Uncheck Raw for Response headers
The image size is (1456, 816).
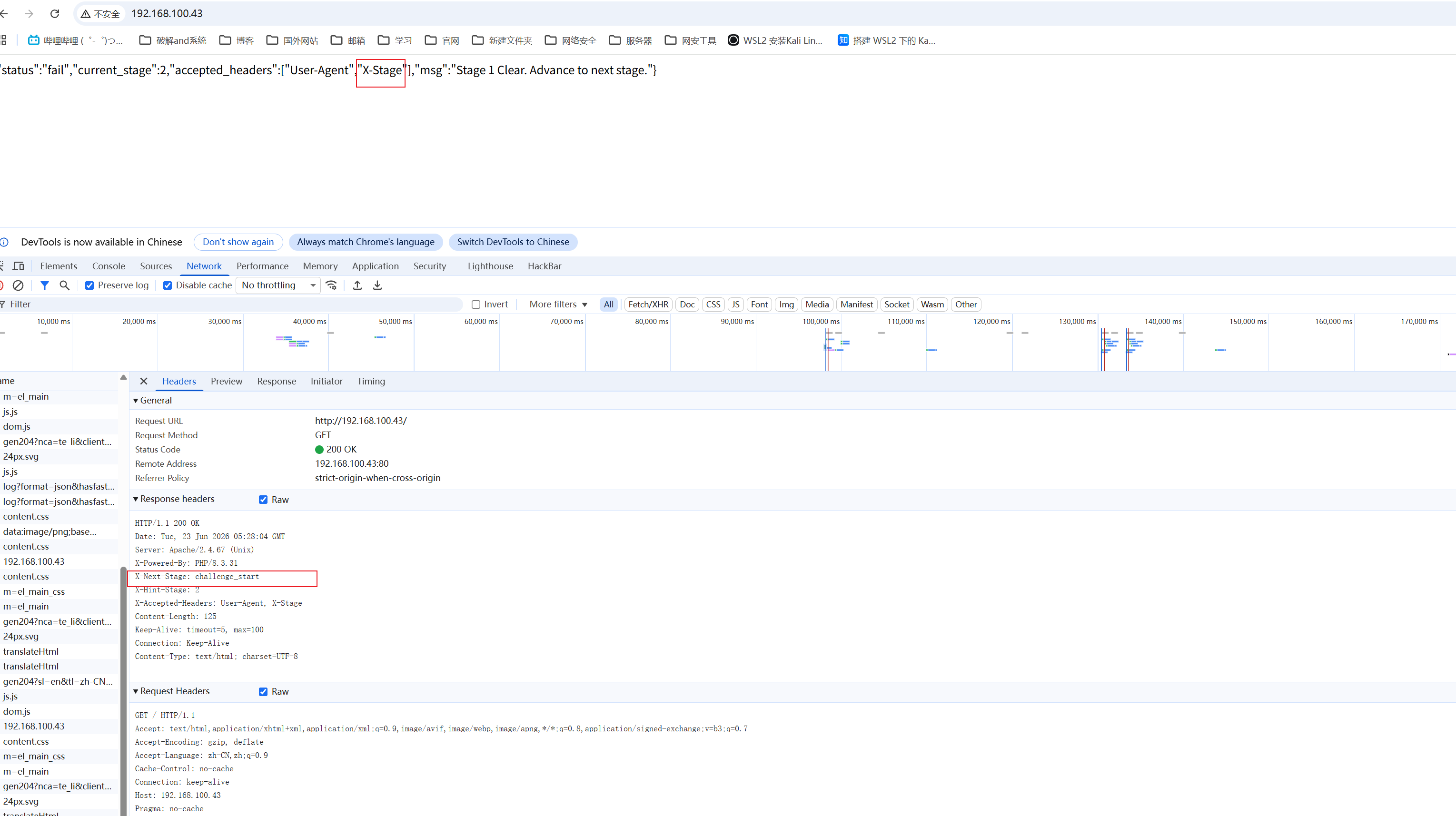(263, 500)
